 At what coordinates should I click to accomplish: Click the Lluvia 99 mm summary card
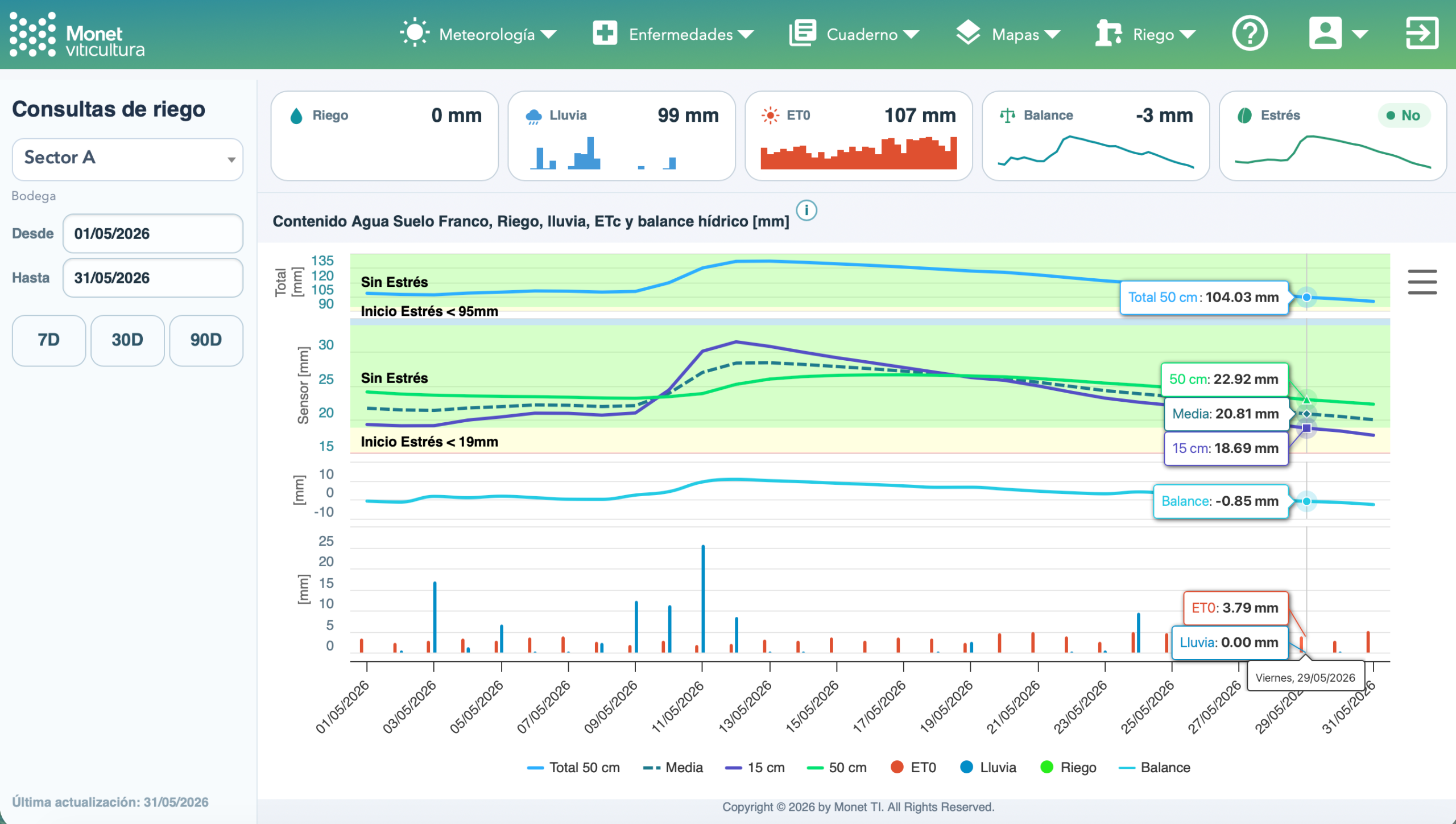[x=622, y=136]
